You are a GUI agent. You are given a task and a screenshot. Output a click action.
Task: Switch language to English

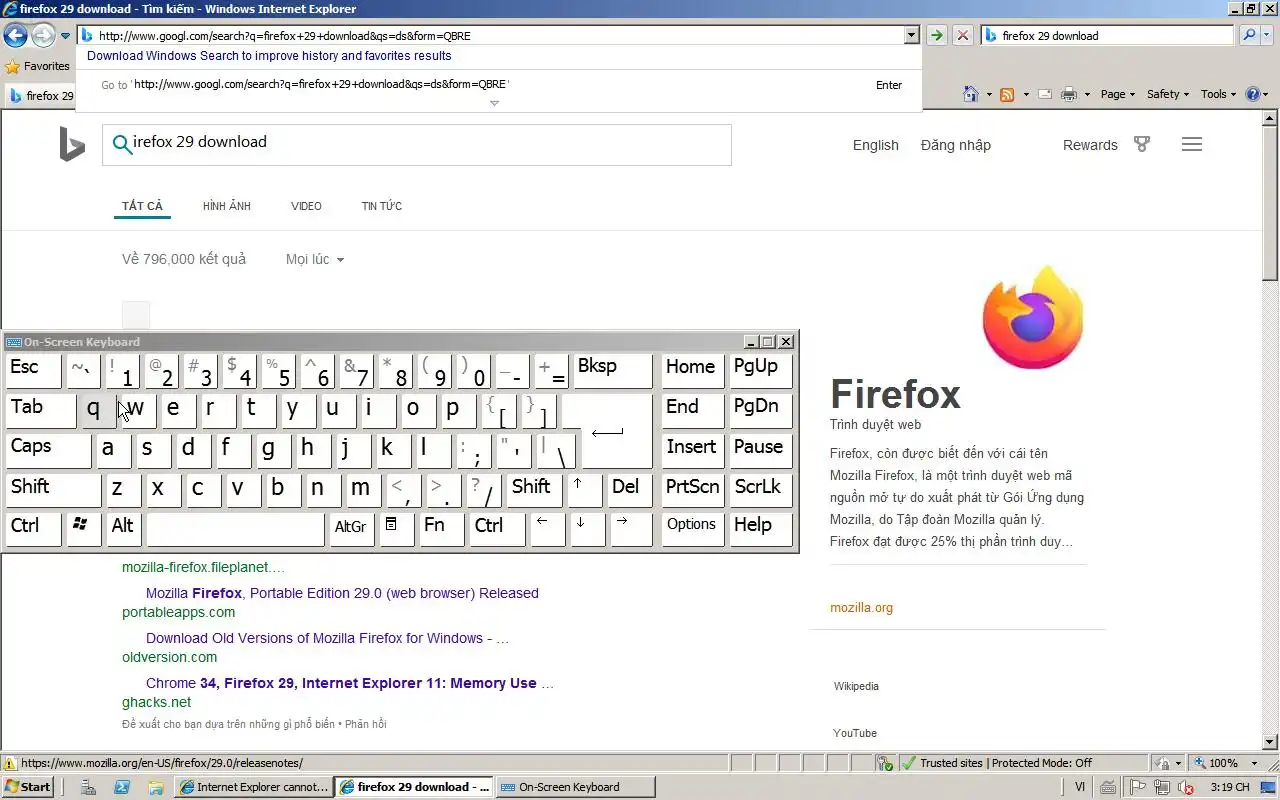pyautogui.click(x=875, y=145)
